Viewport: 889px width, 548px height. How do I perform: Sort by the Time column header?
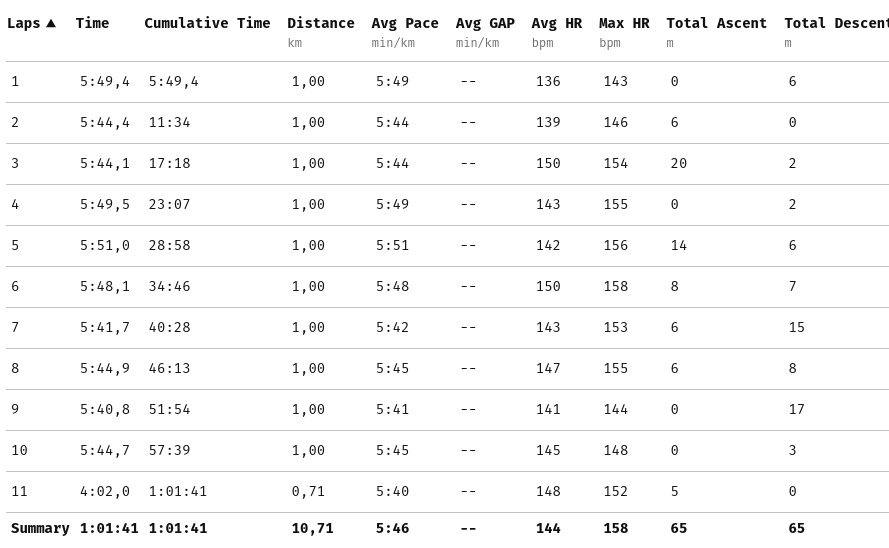click(x=92, y=23)
